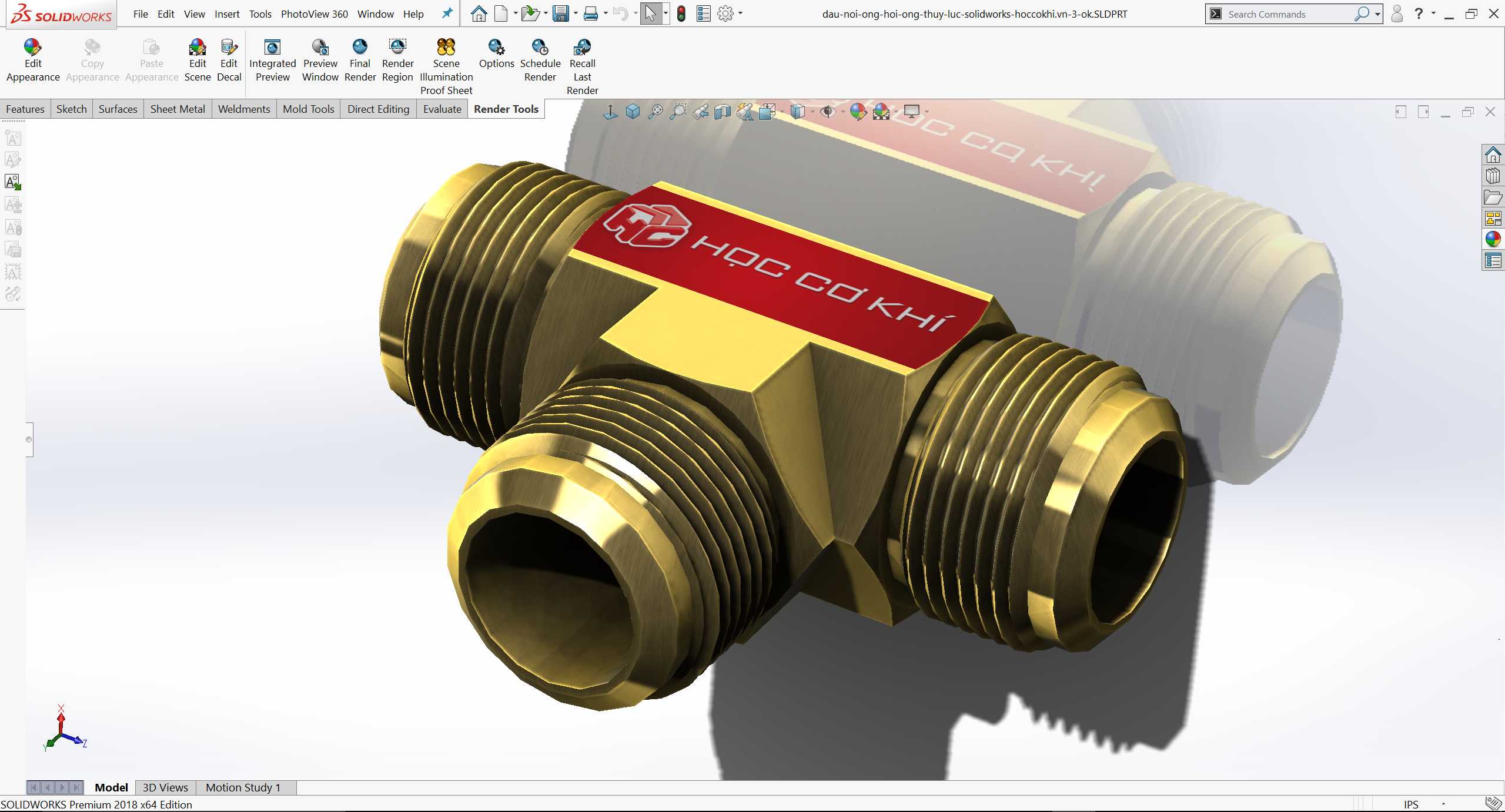
Task: Expand the Select tool dropdown arrow
Action: (x=665, y=14)
